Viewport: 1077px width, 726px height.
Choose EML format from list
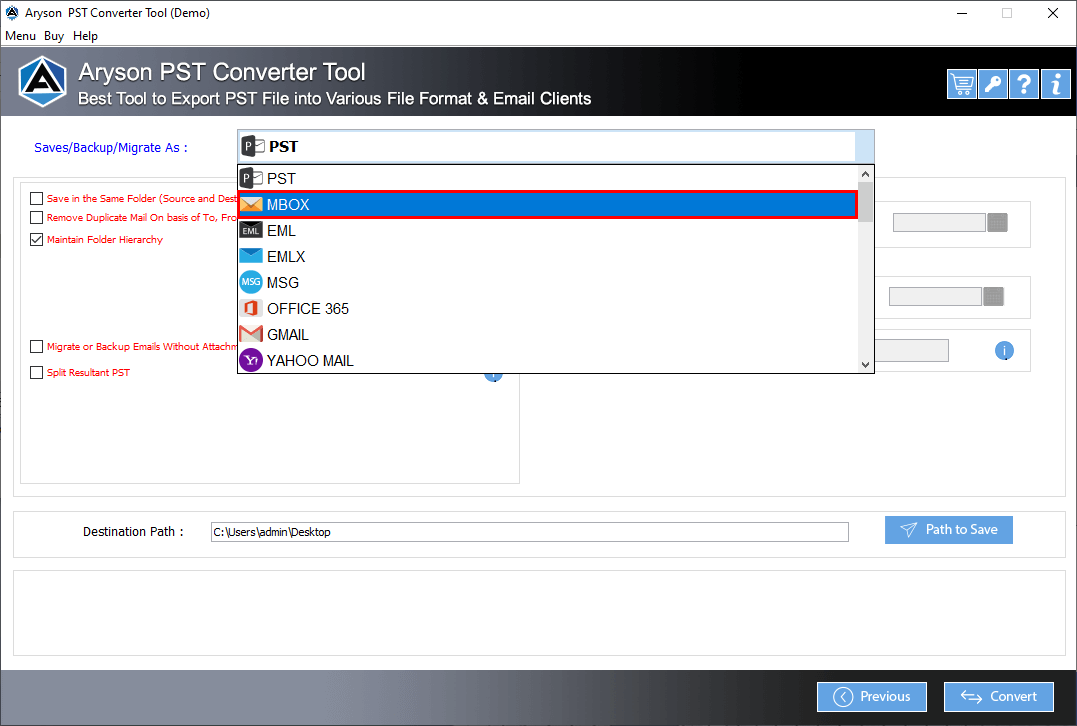(547, 231)
